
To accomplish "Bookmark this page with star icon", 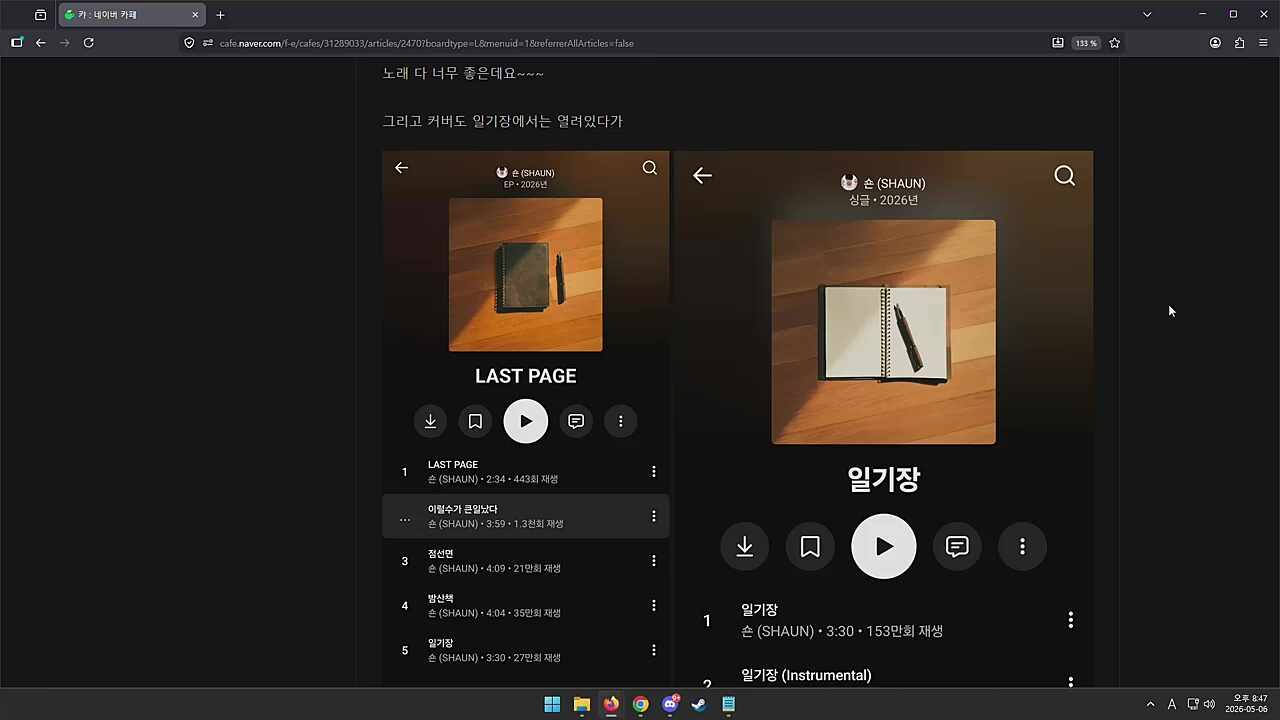I will pyautogui.click(x=1114, y=43).
